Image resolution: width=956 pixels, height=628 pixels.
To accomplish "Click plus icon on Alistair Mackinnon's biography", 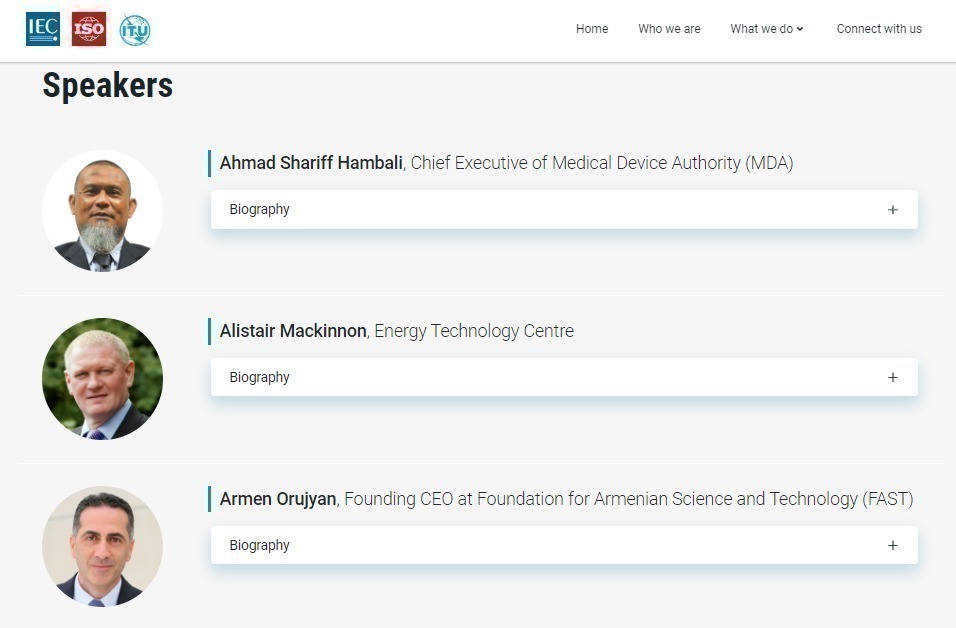I will point(893,378).
